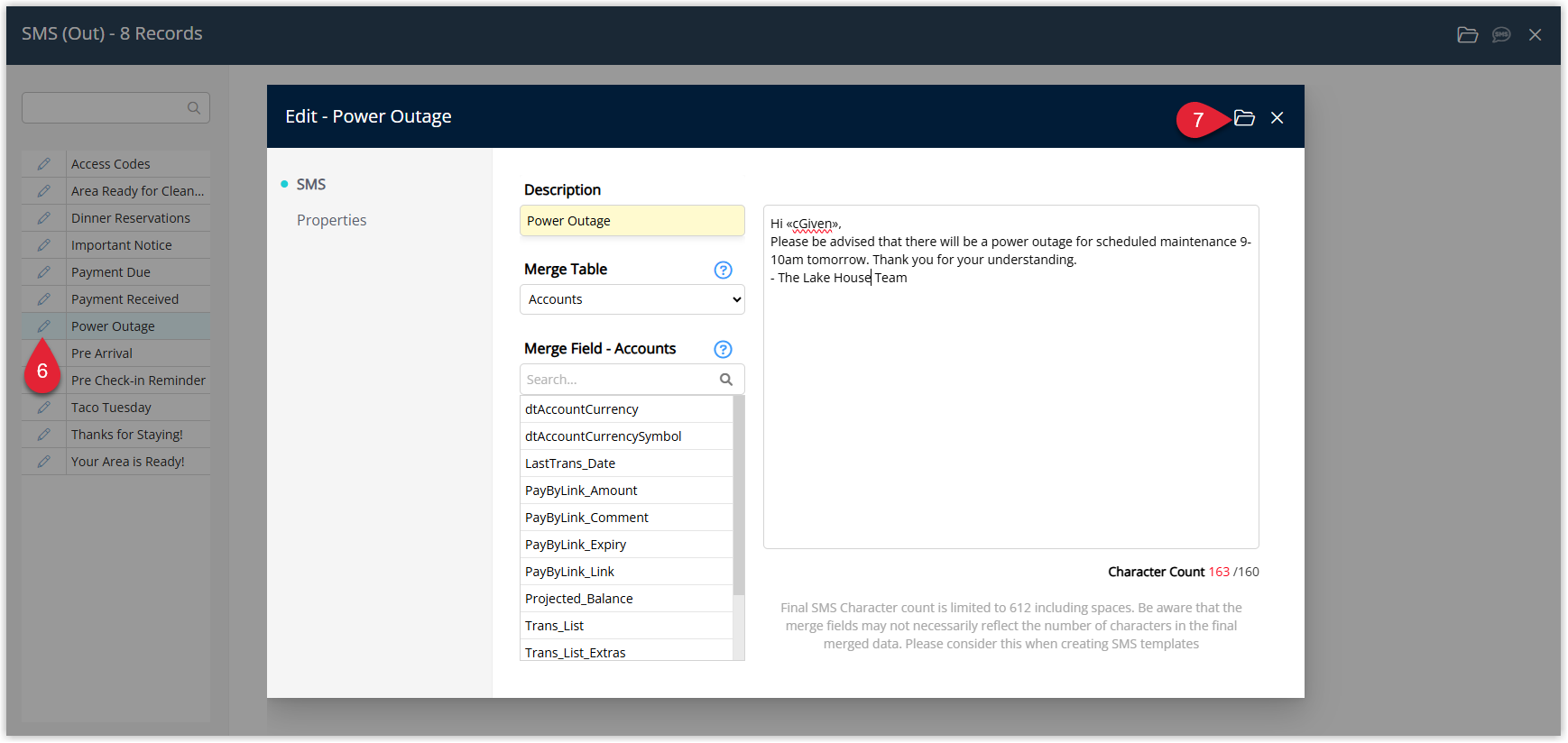1568x743 pixels.
Task: Switch to the Properties section
Action: click(331, 220)
